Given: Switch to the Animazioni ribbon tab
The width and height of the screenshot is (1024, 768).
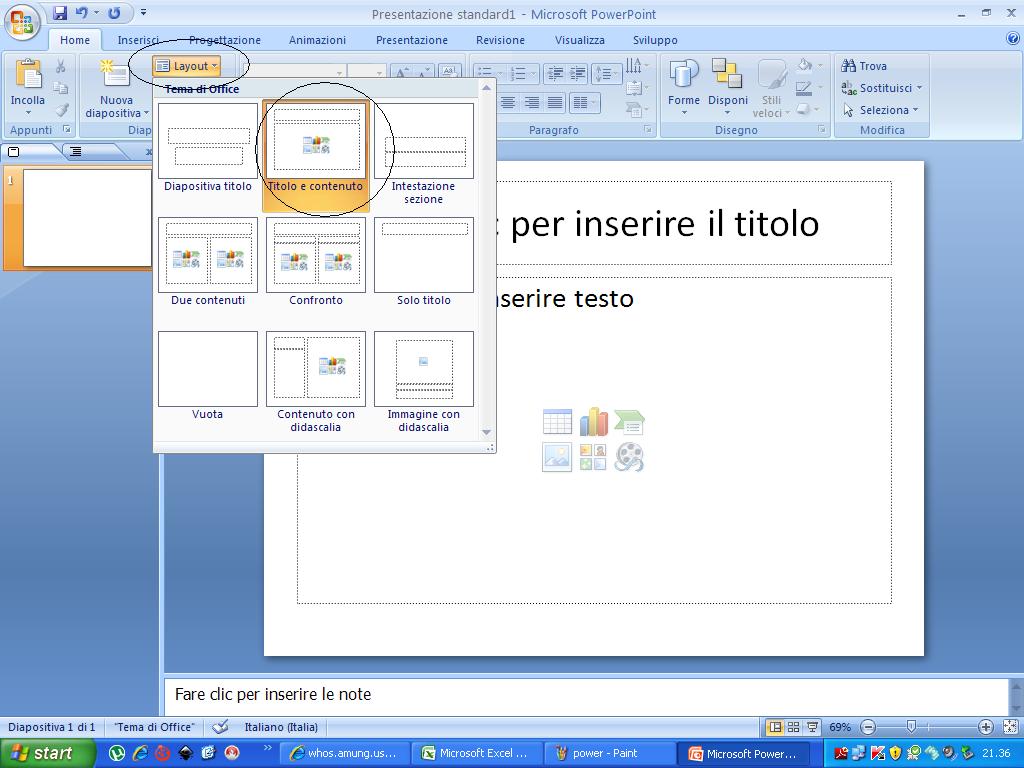Looking at the screenshot, I should [x=317, y=40].
